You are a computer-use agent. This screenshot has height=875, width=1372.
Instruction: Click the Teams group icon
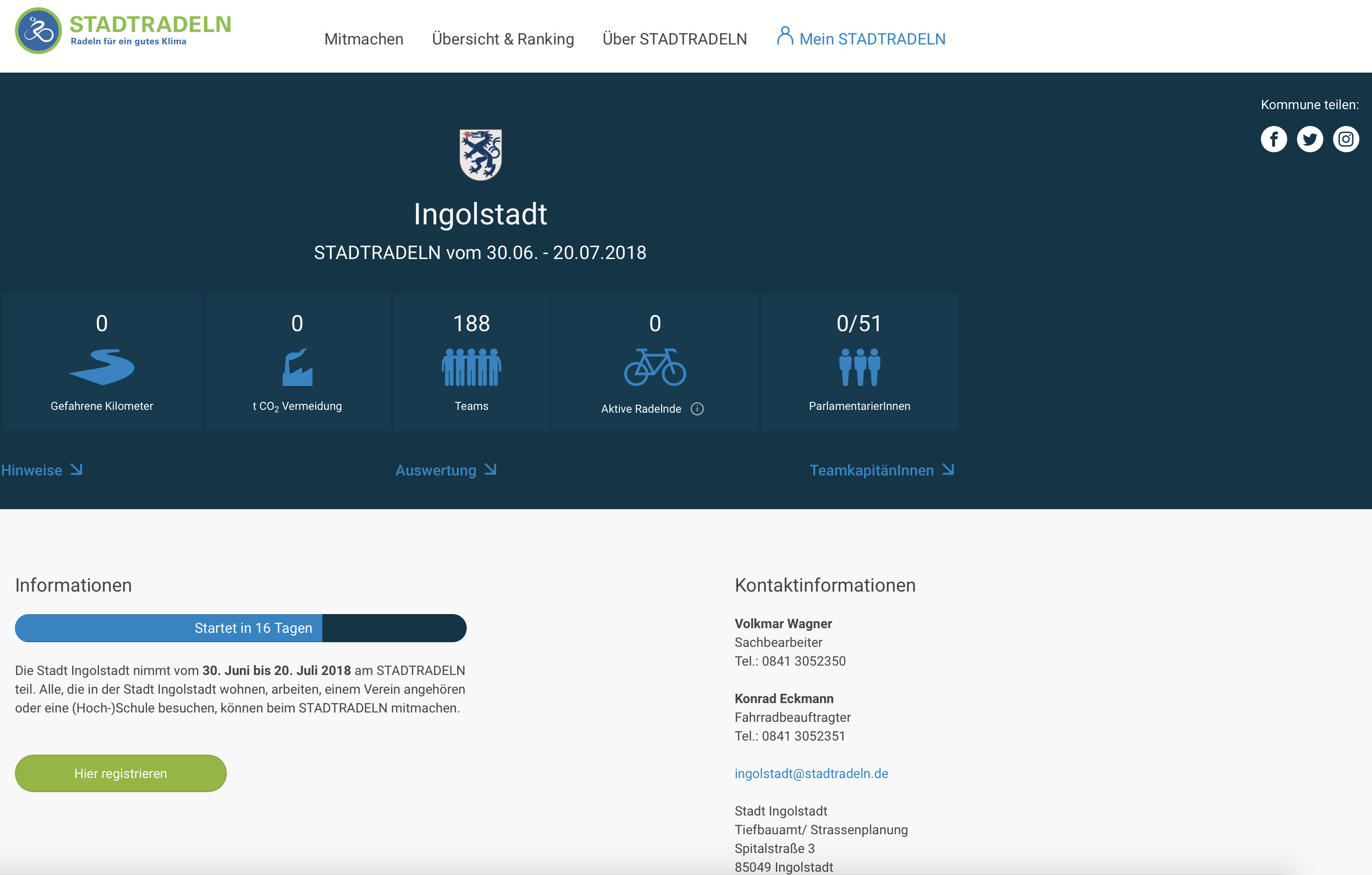point(471,367)
